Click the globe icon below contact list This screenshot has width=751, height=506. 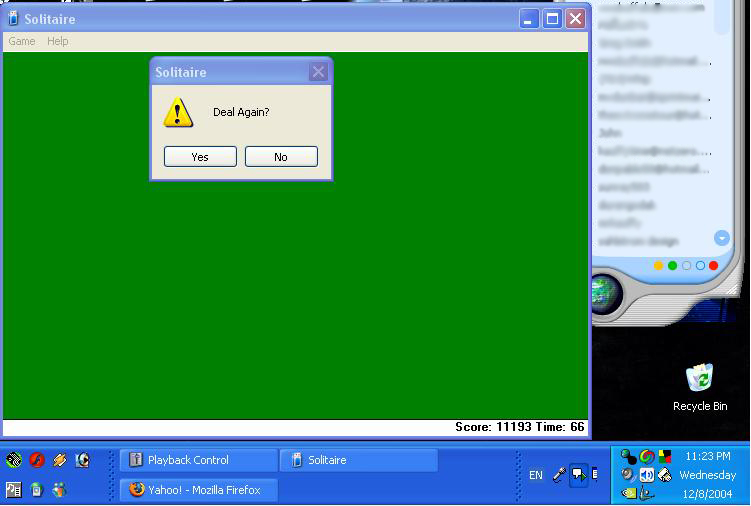[x=607, y=292]
